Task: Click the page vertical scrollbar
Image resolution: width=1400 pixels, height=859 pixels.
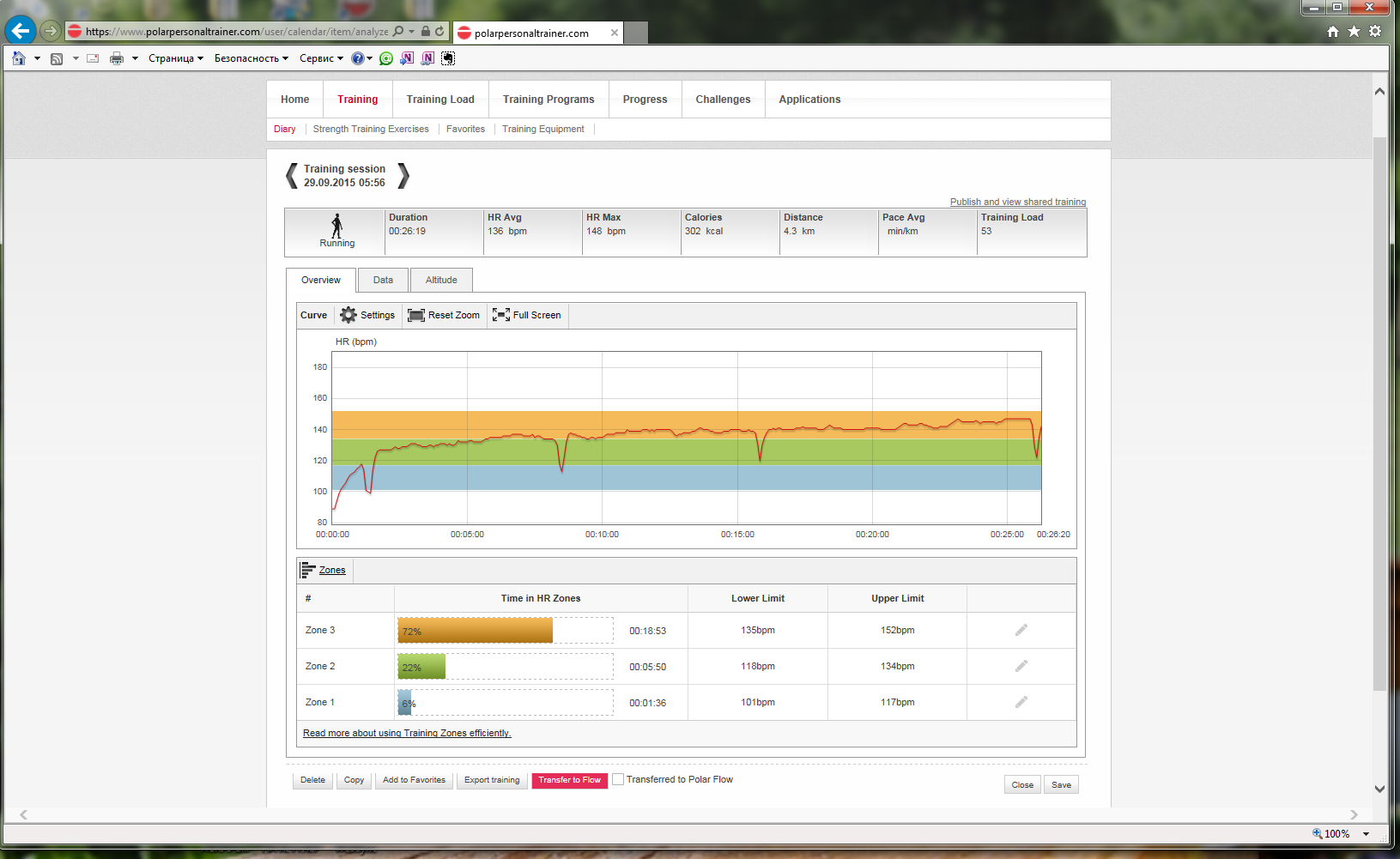Action: (1379, 412)
